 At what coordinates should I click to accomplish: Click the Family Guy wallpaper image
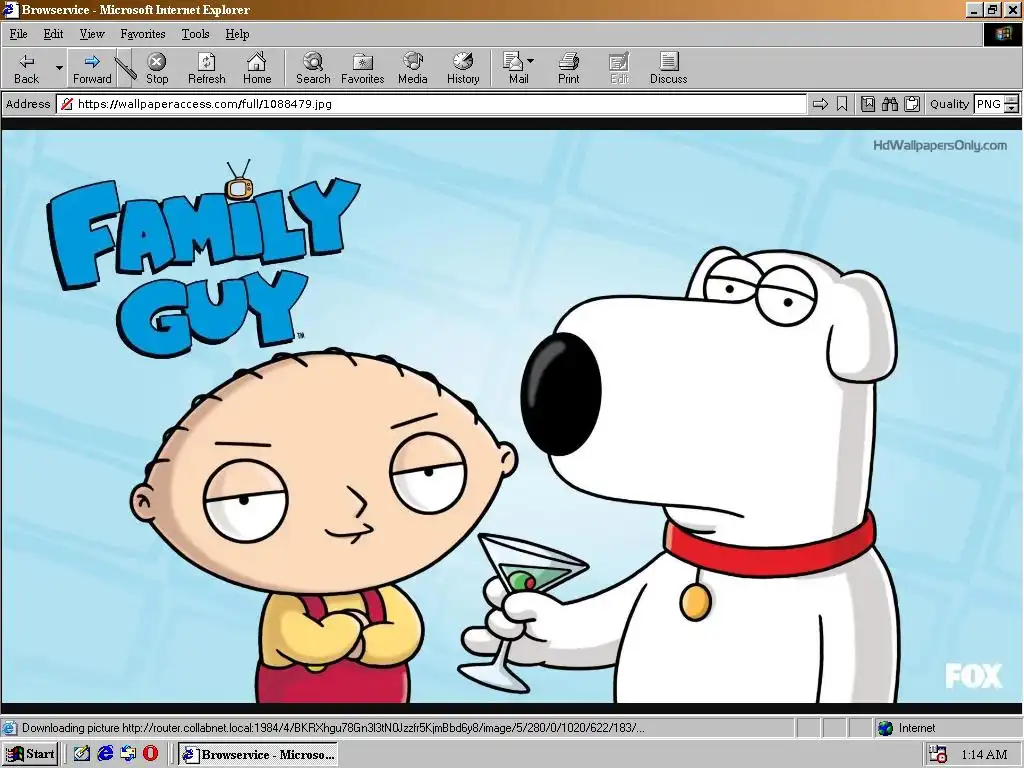click(x=512, y=416)
